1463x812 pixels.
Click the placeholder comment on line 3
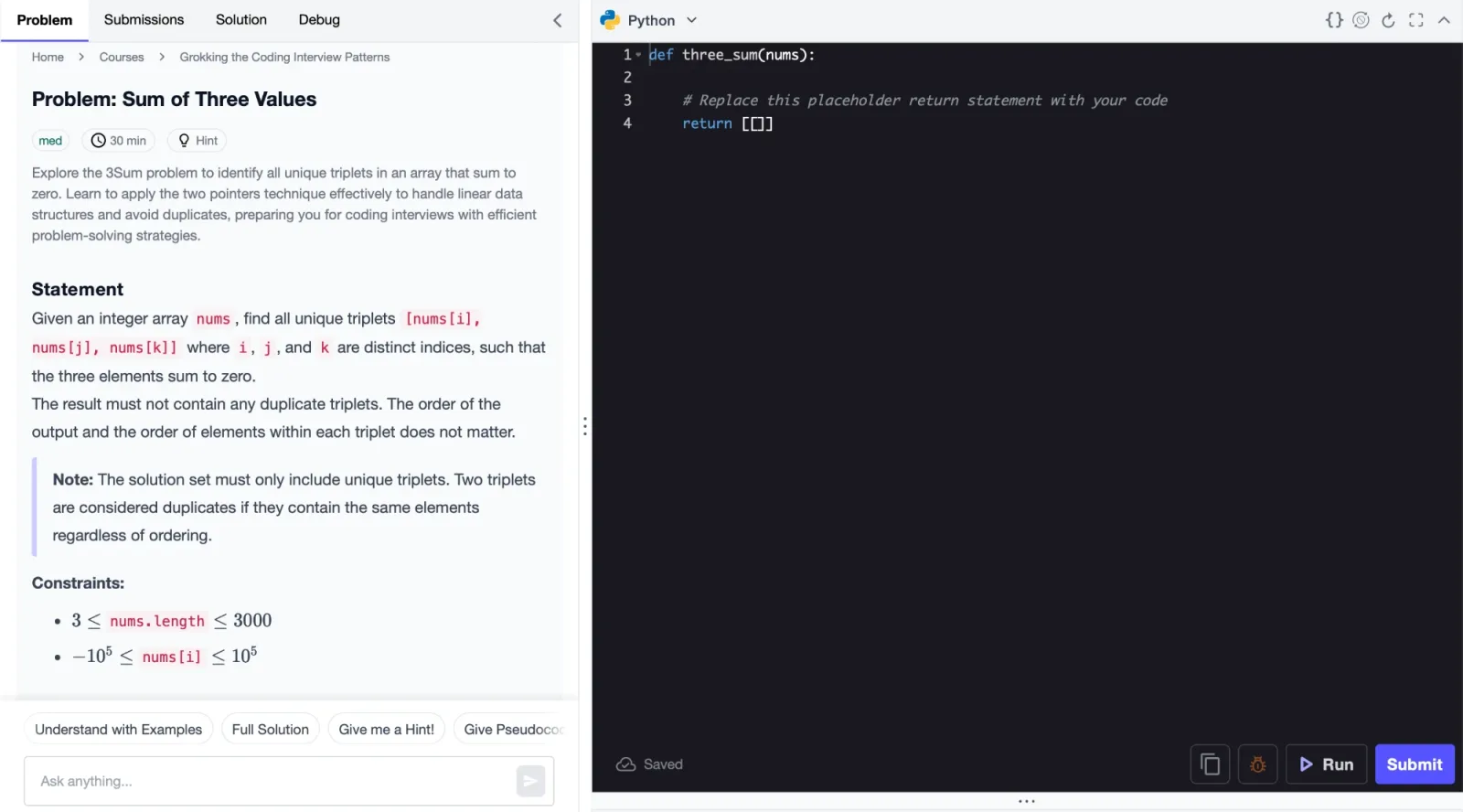click(924, 101)
